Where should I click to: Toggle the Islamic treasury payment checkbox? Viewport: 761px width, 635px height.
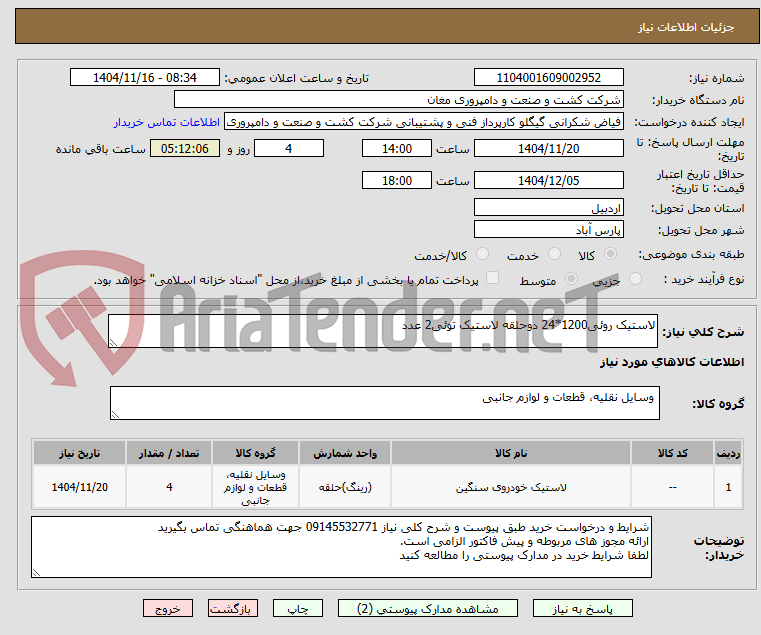coord(492,278)
